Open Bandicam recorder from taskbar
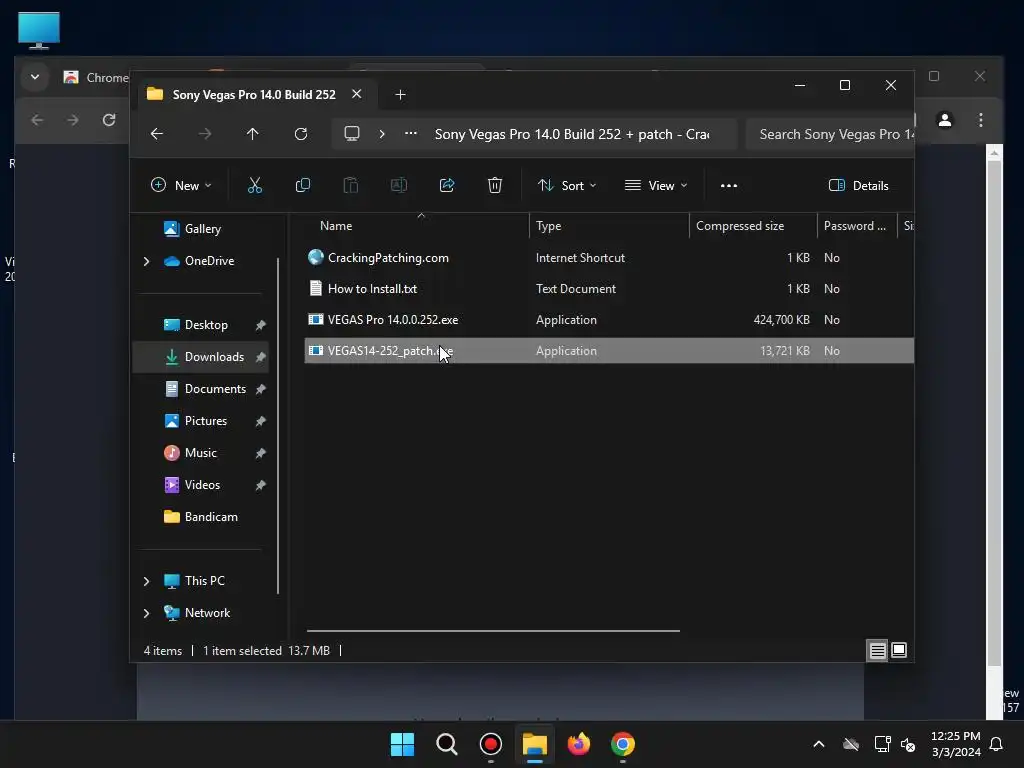 [x=490, y=744]
